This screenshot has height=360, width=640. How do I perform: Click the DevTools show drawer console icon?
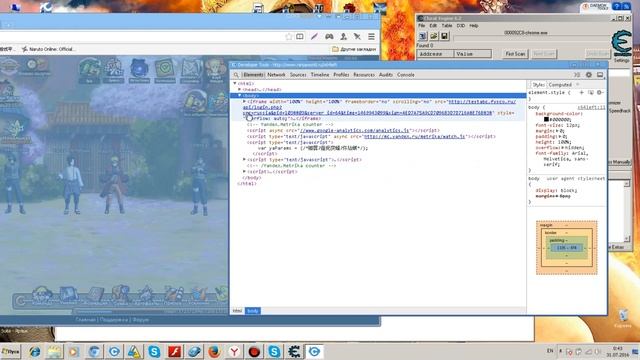tap(577, 75)
